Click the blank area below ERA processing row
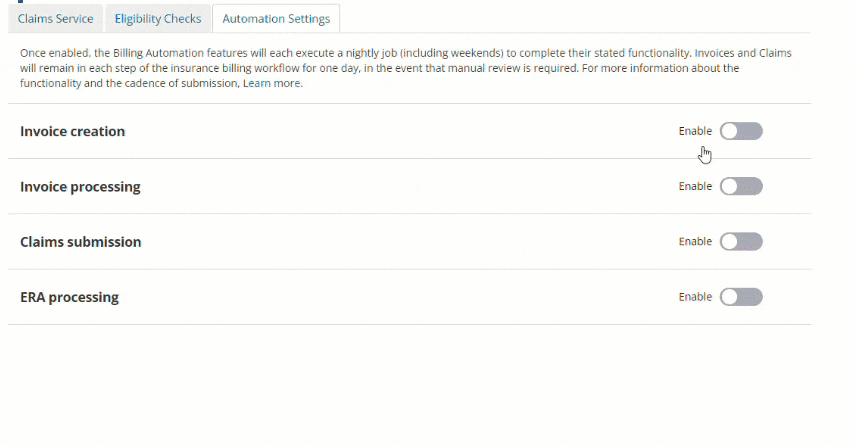The height and width of the screenshot is (446, 856). [x=400, y=380]
